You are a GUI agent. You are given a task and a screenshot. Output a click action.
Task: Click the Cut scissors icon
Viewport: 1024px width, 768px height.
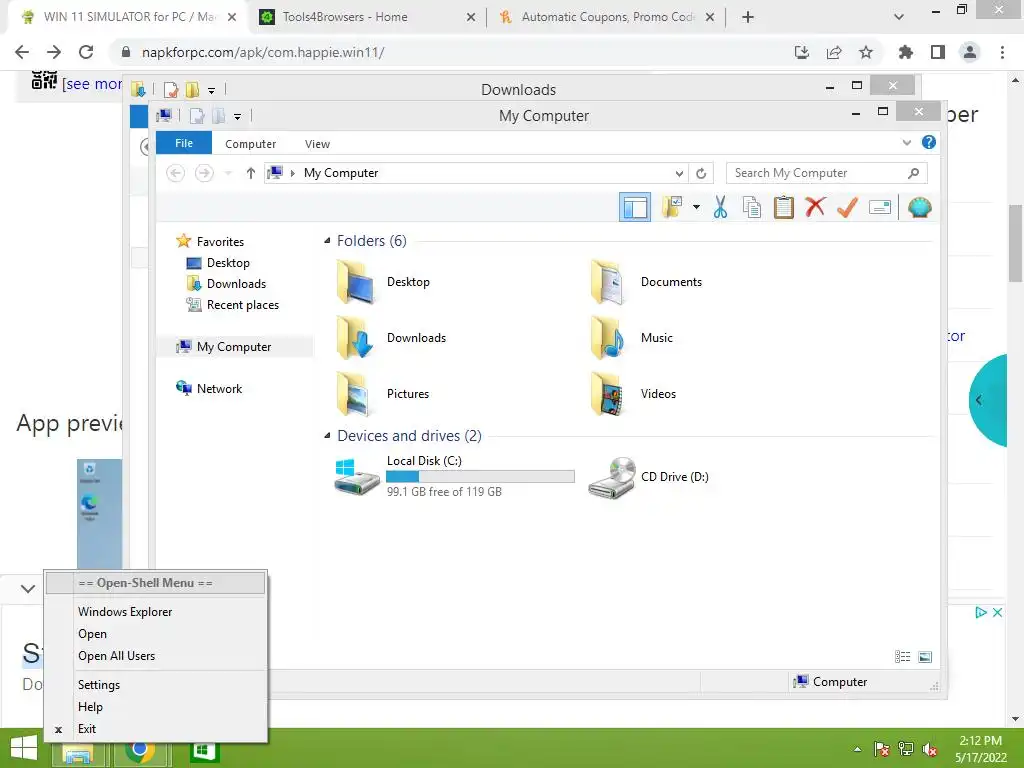[x=720, y=208]
